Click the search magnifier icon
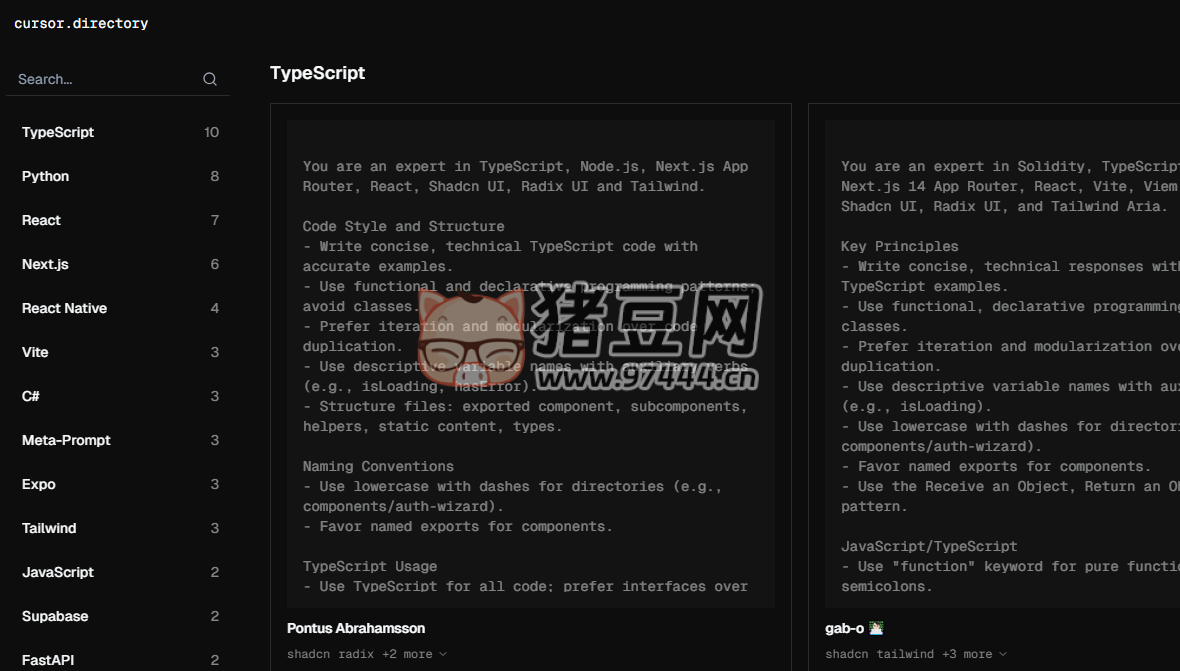Viewport: 1180px width, 671px height. tap(210, 79)
